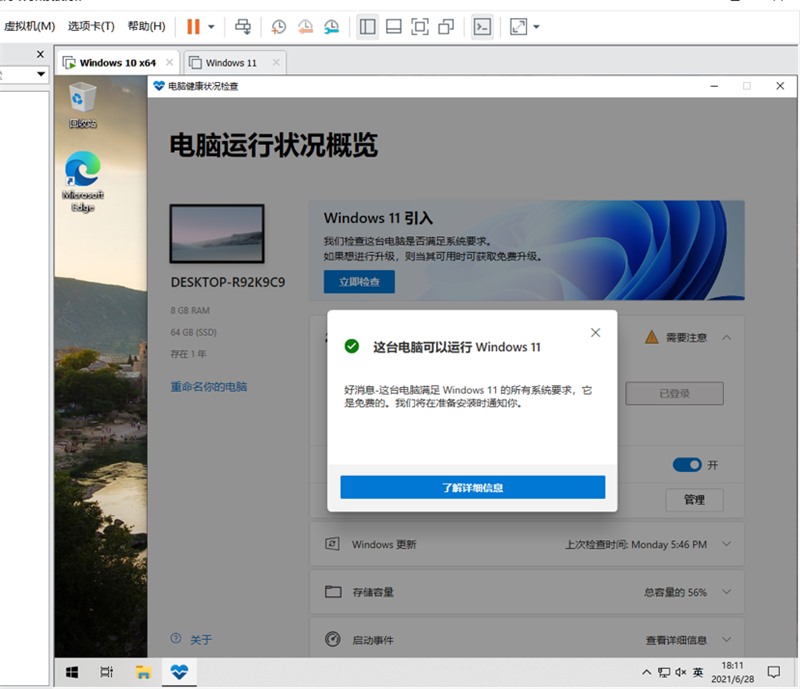Viewport: 800px width, 689px height.
Task: Click the PC Health Check taskbar icon
Action: pos(179,672)
